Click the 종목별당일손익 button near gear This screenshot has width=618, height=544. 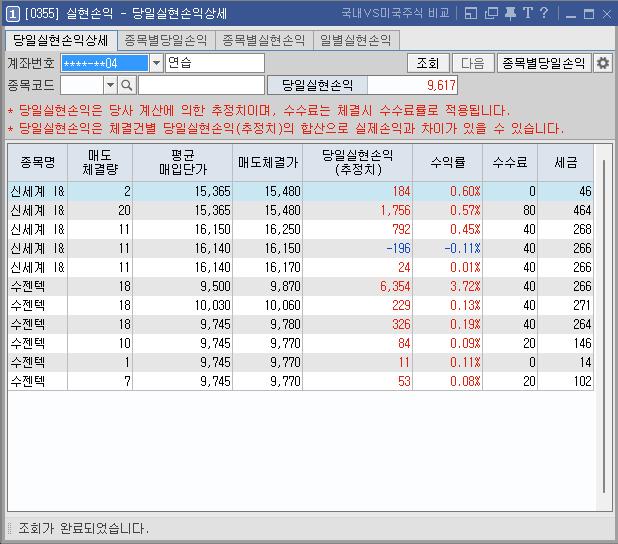(x=544, y=63)
